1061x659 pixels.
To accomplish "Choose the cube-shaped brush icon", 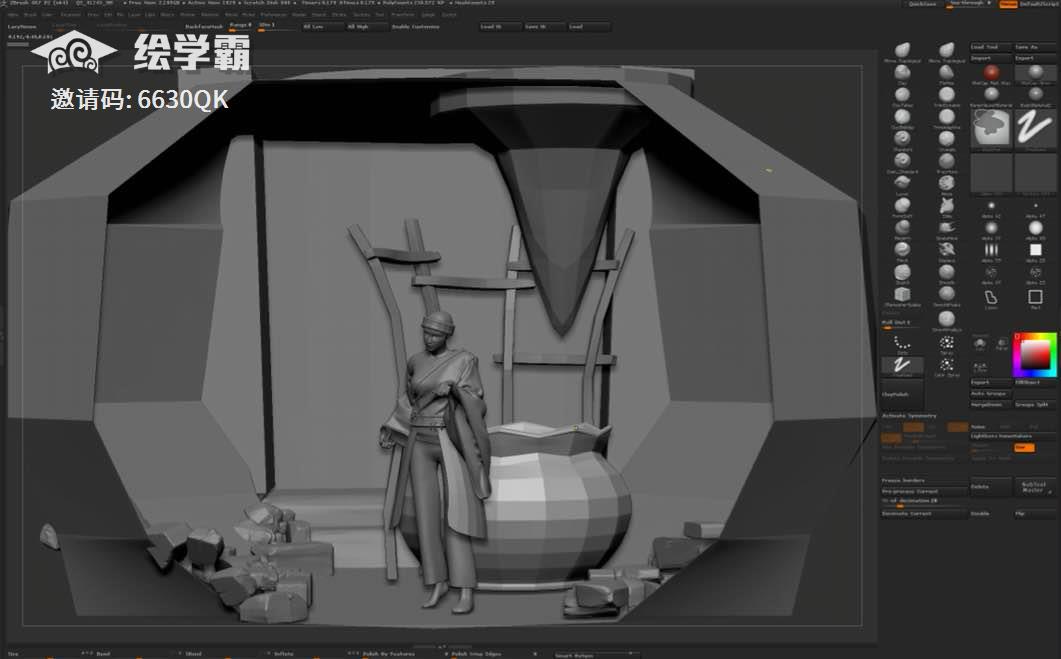I will (x=902, y=294).
